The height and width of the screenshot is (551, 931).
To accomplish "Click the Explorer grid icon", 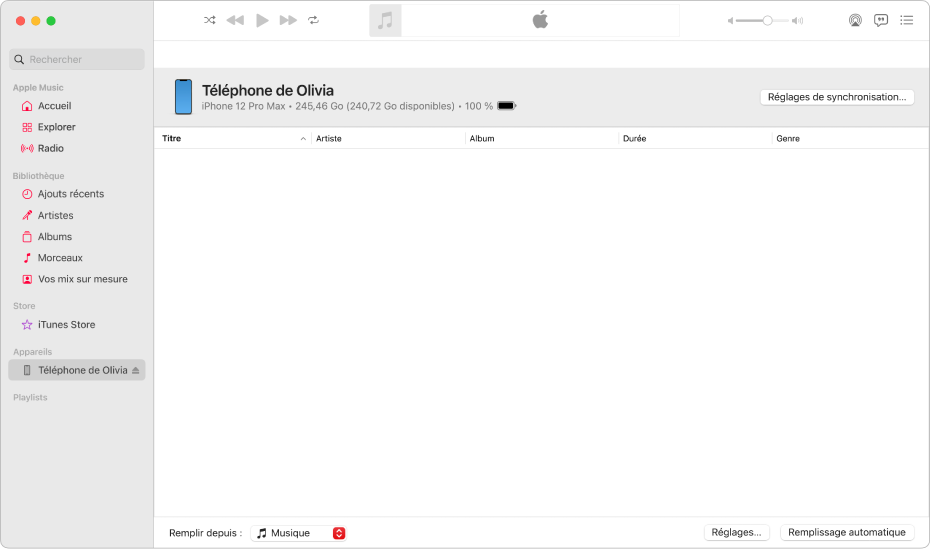I will [27, 127].
